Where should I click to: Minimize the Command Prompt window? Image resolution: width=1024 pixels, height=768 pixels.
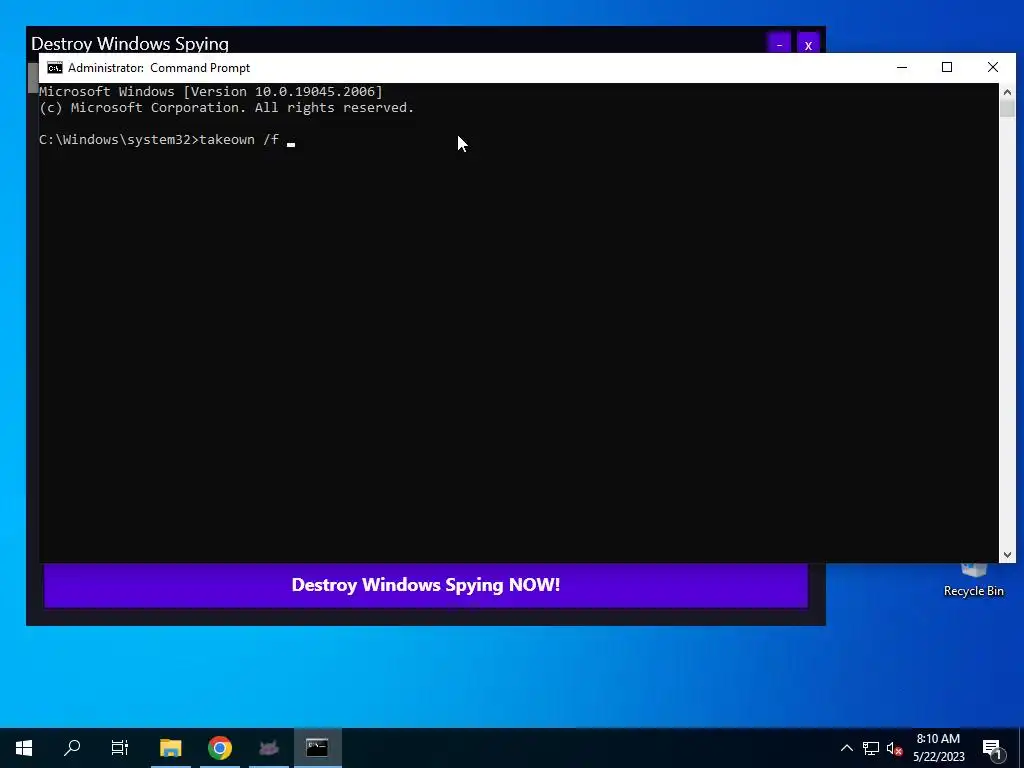point(902,67)
